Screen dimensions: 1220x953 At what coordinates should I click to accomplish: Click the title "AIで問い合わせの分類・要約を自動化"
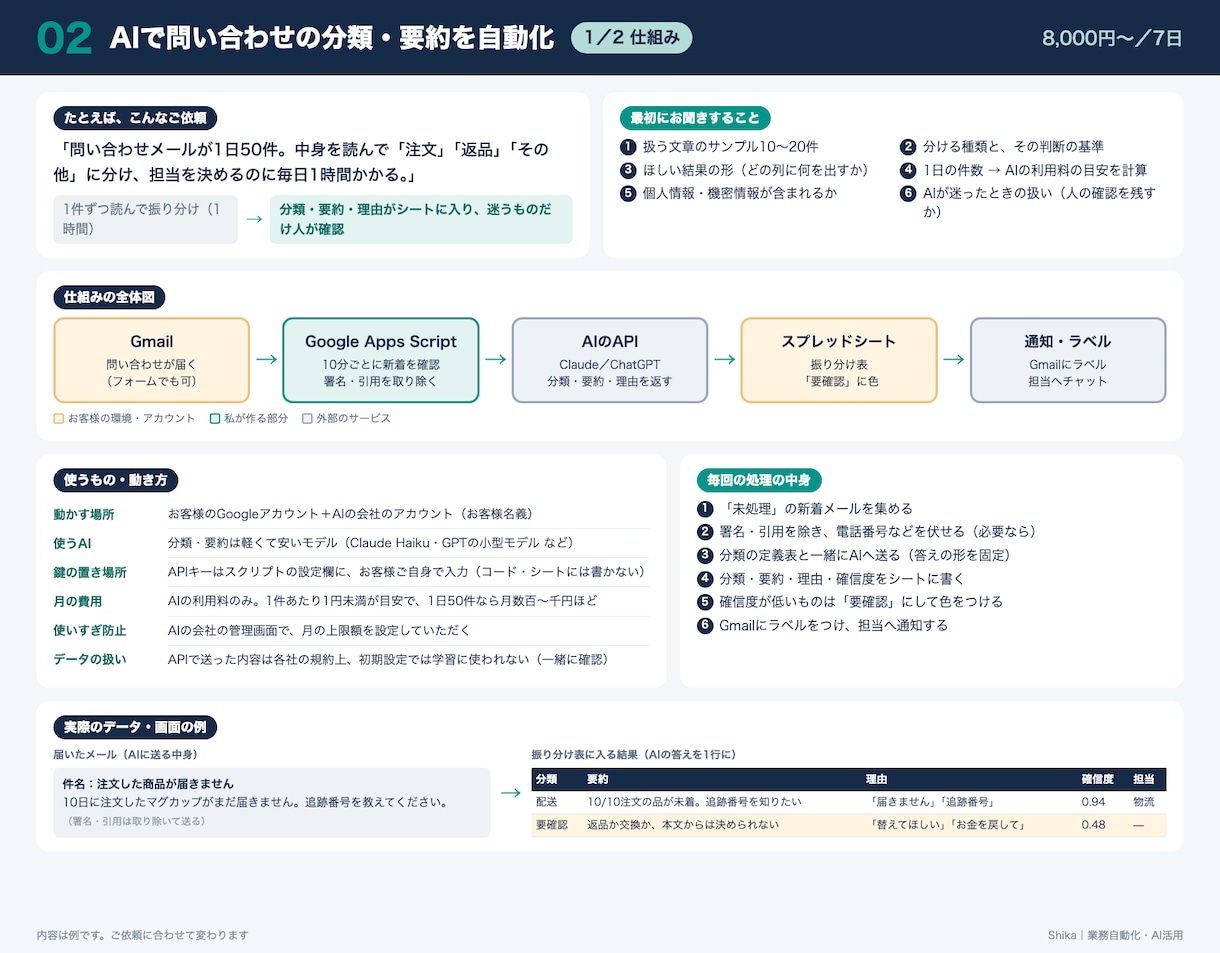(332, 38)
